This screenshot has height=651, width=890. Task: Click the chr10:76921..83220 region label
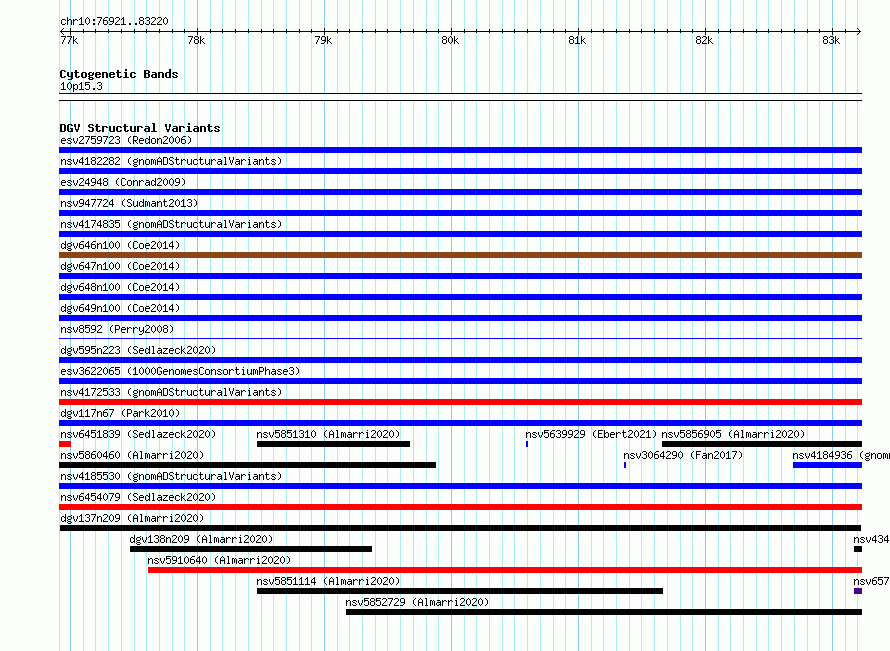tap(114, 21)
